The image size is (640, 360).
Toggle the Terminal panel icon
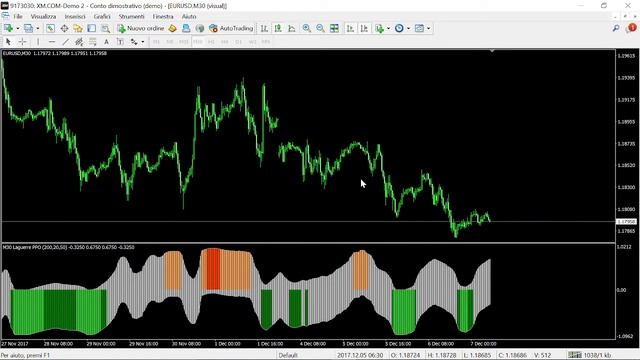[91, 28]
